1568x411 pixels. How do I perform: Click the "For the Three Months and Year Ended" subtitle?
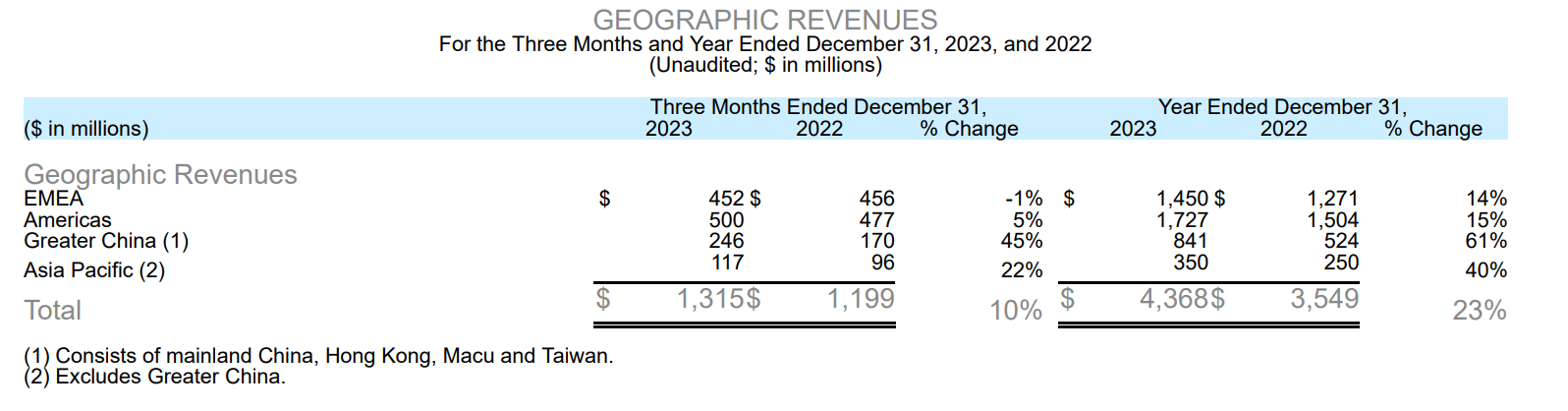coord(764,44)
